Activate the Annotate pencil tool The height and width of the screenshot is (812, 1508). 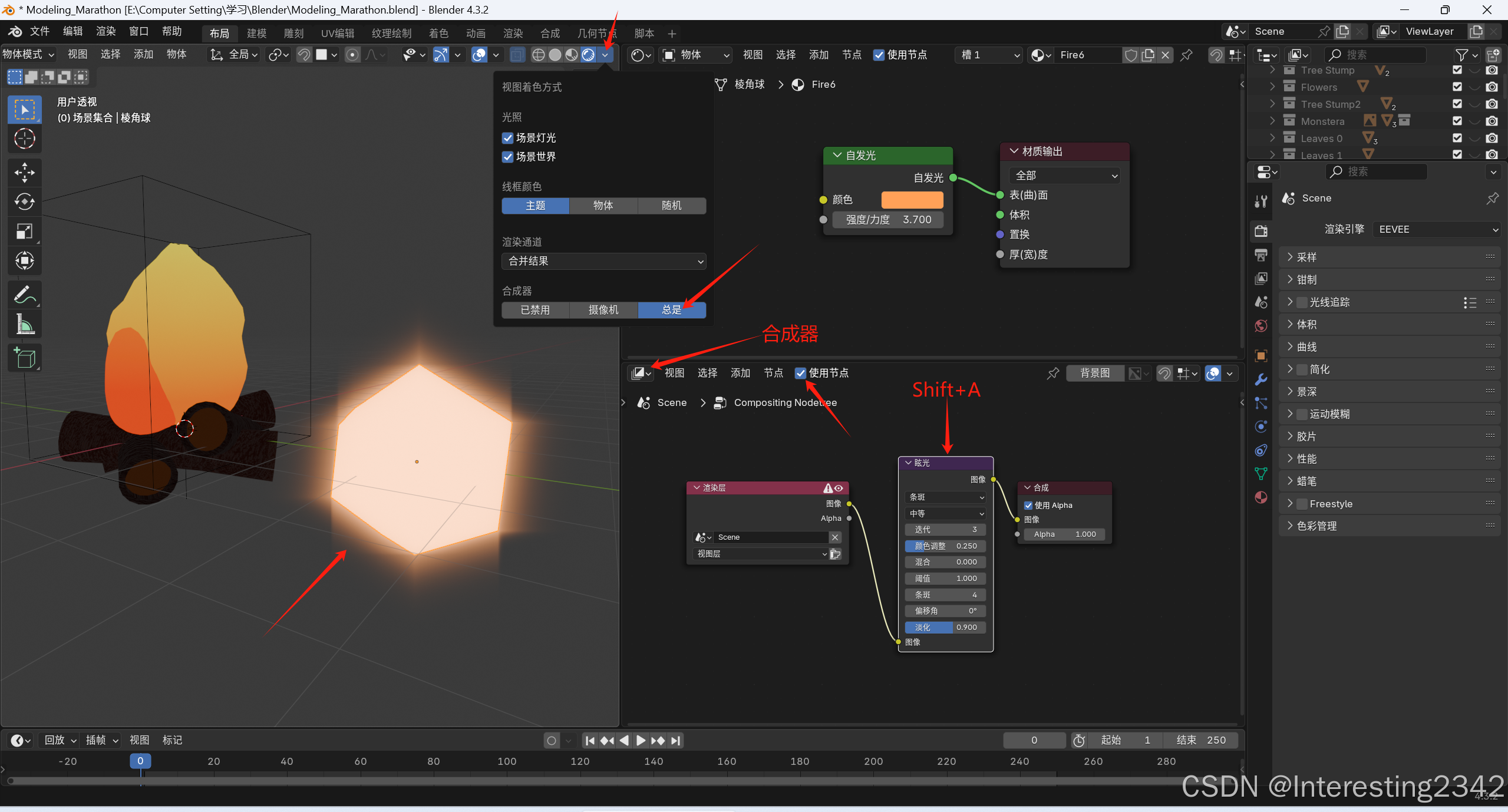tap(24, 295)
